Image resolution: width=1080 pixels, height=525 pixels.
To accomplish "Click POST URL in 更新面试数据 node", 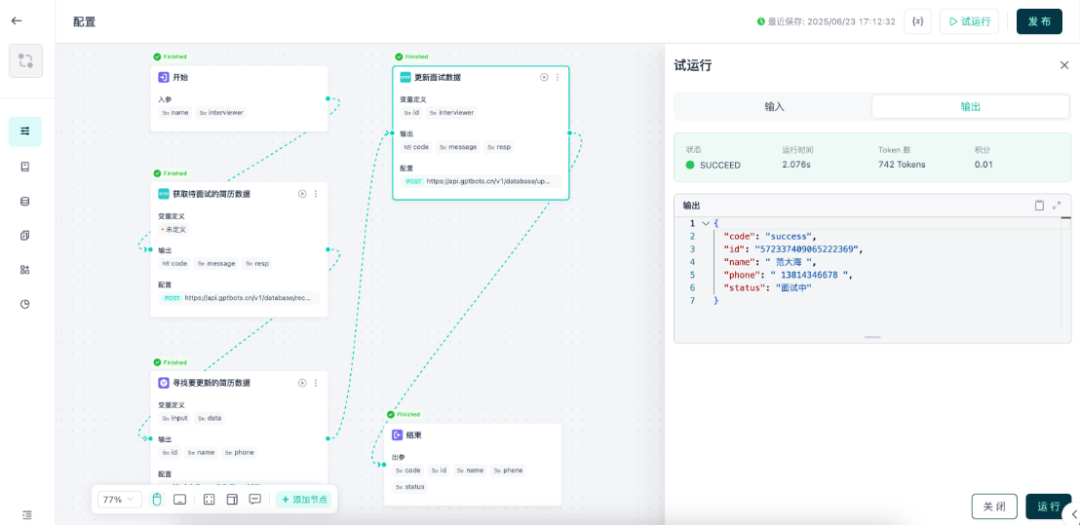I will (x=481, y=181).
